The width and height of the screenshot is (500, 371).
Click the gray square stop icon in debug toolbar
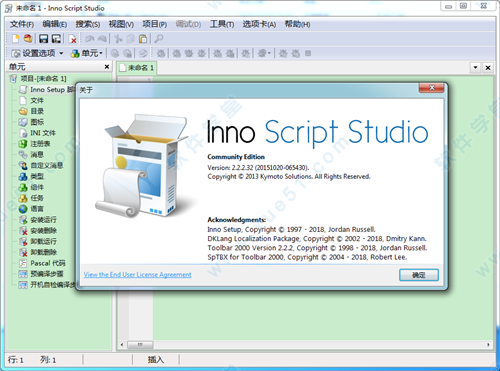[308, 53]
